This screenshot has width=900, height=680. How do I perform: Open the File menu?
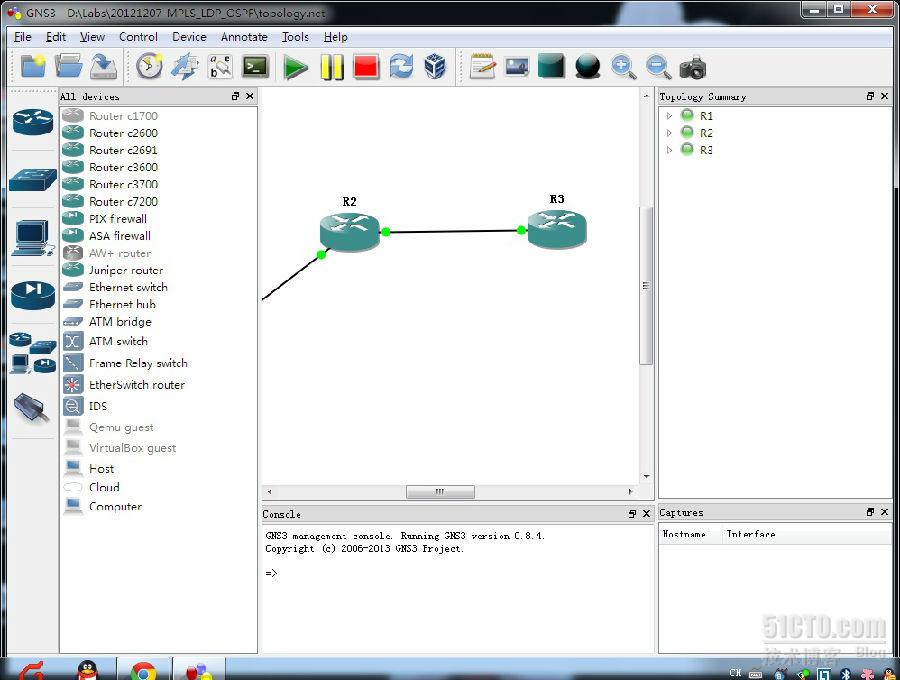tap(23, 37)
